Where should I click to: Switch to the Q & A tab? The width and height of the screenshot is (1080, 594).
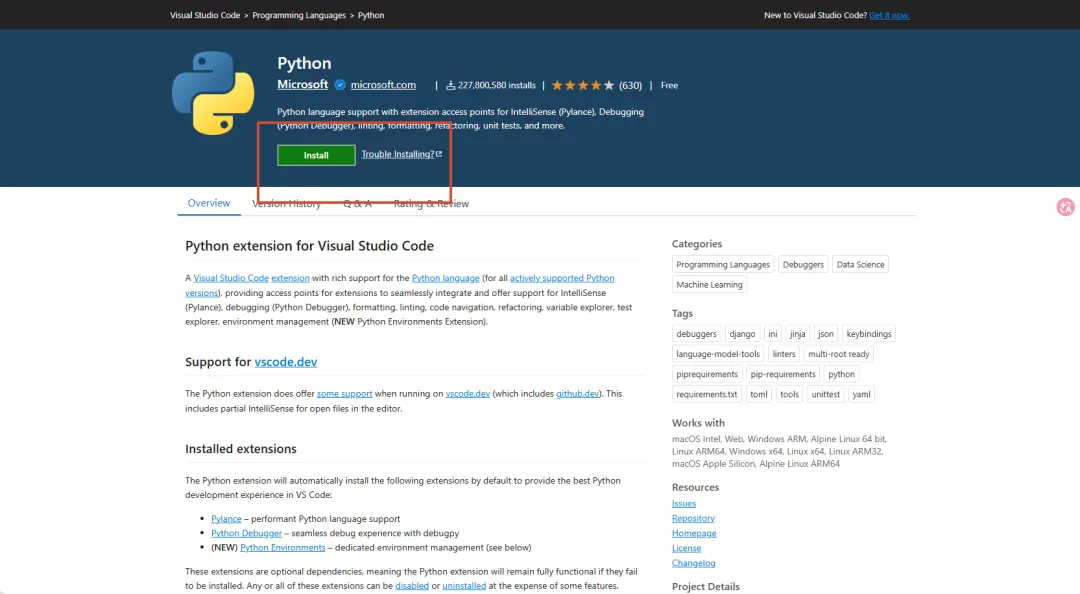[357, 204]
